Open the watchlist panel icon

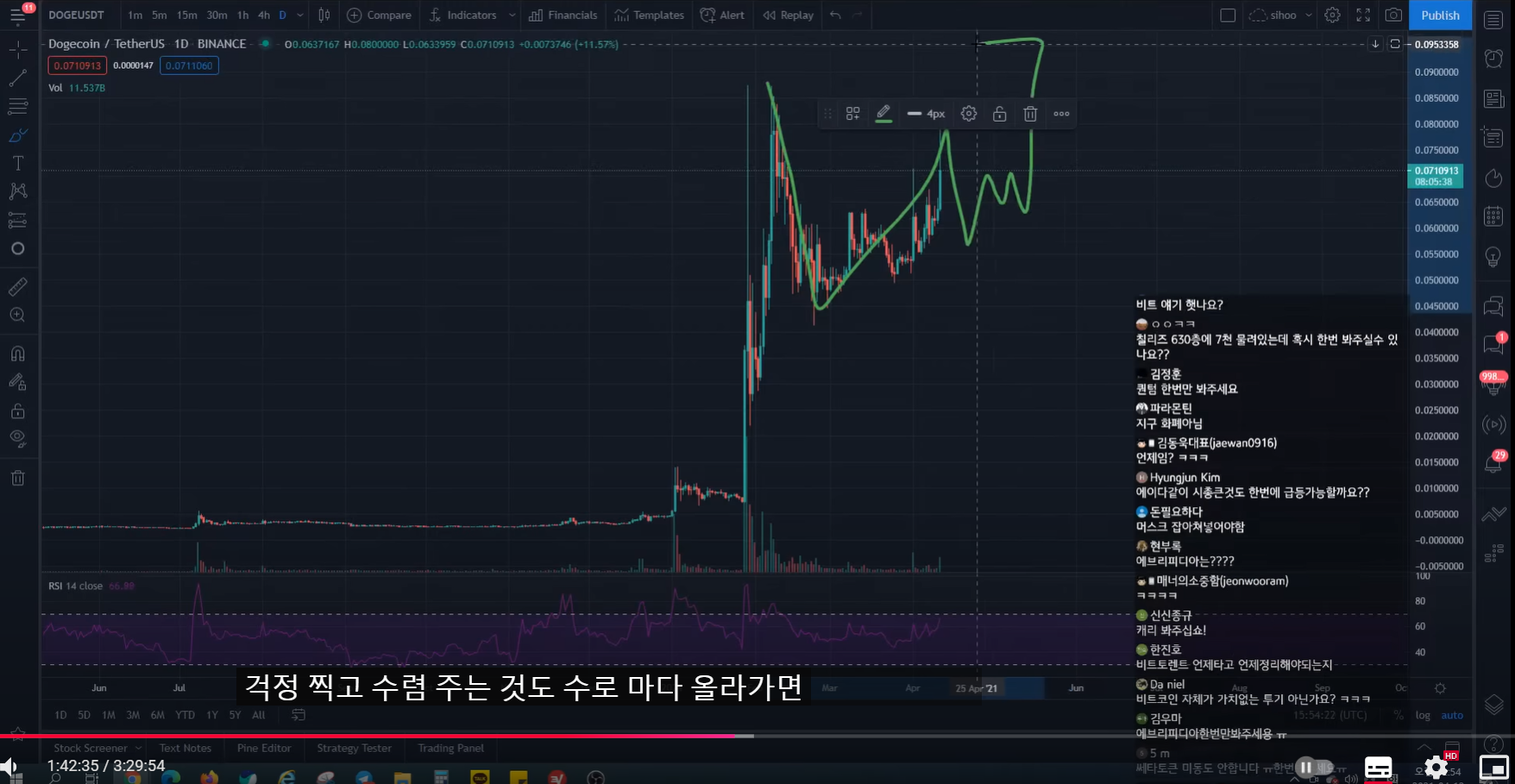point(1493,19)
